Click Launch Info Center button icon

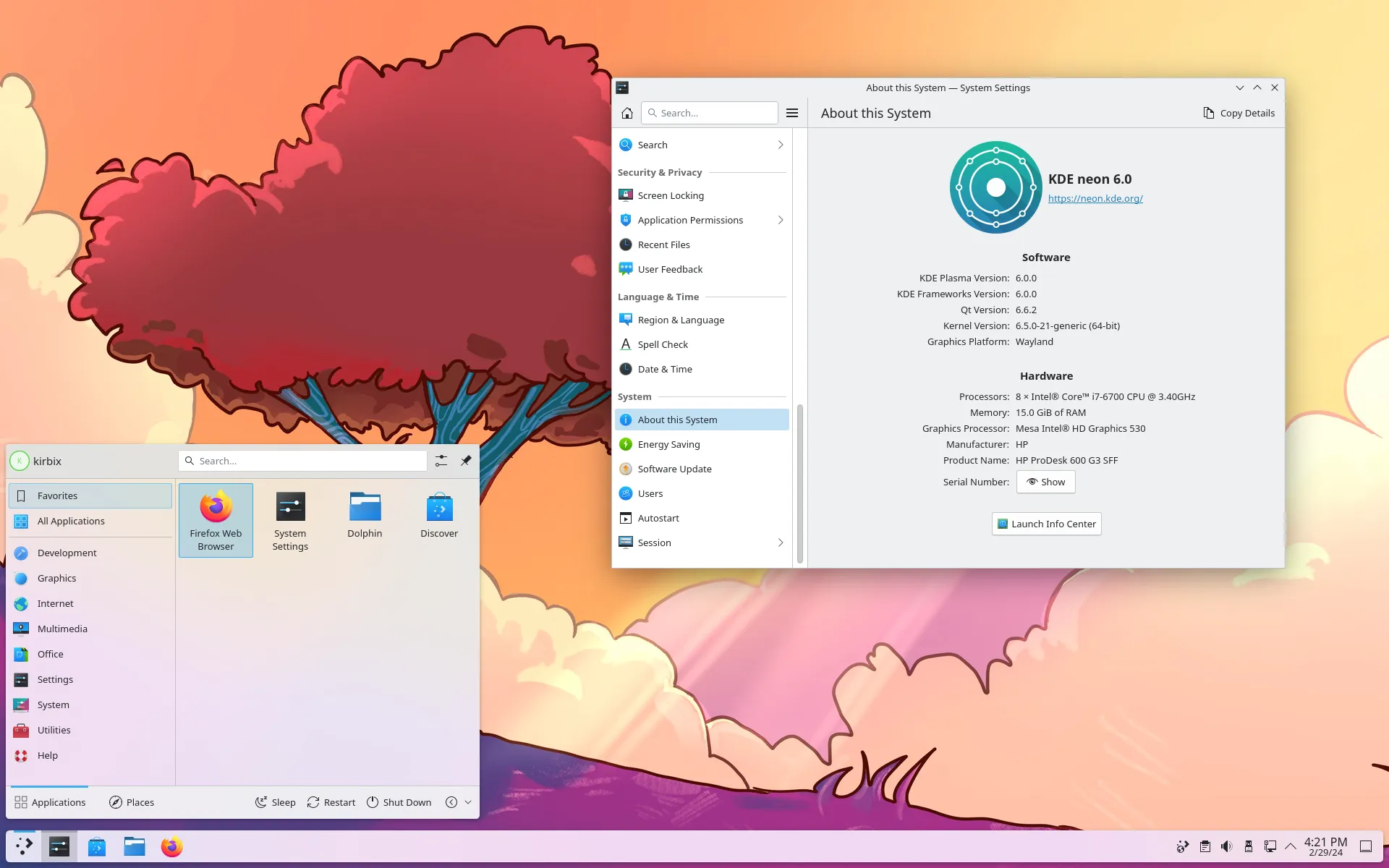1003,523
